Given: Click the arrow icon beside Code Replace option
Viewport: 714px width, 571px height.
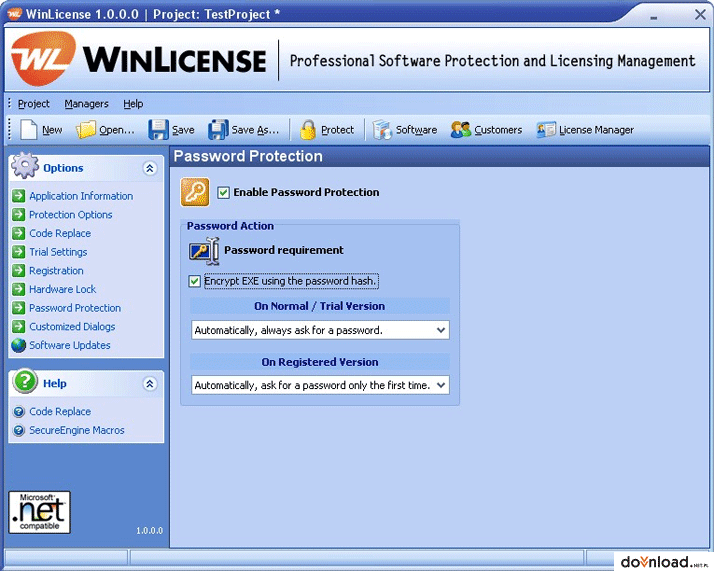Looking at the screenshot, I should coord(19,233).
